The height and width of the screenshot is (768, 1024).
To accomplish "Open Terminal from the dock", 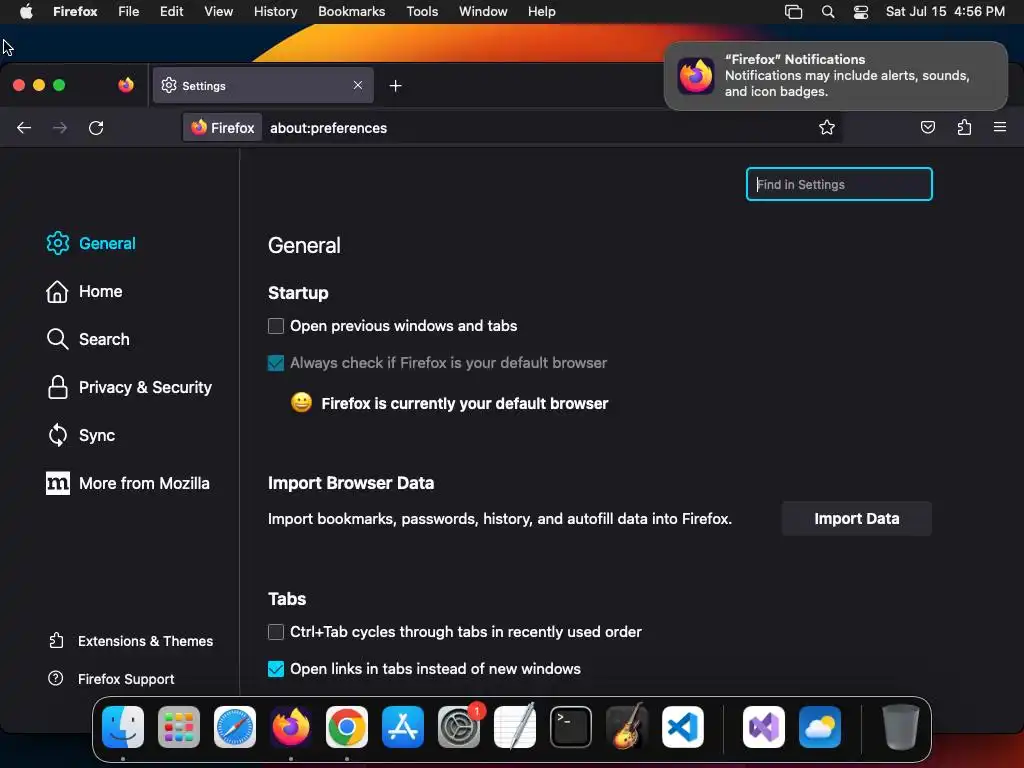I will pyautogui.click(x=571, y=727).
